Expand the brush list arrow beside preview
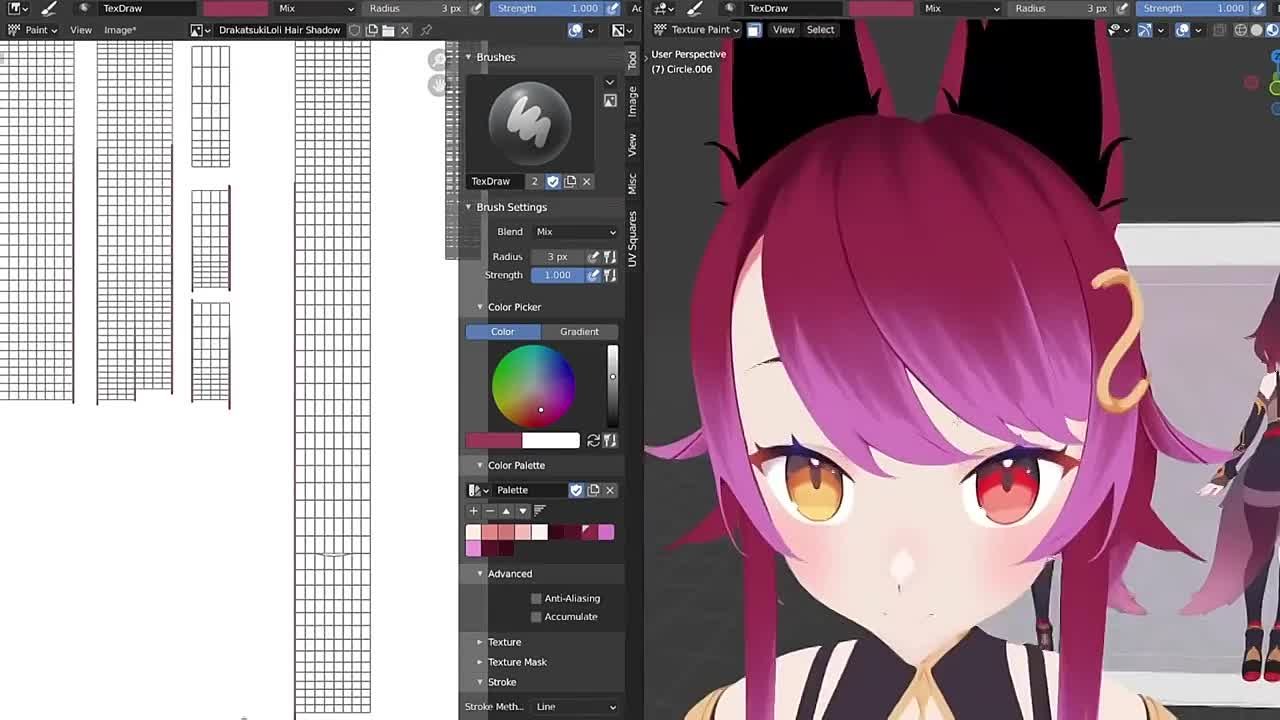This screenshot has height=720, width=1280. point(610,82)
